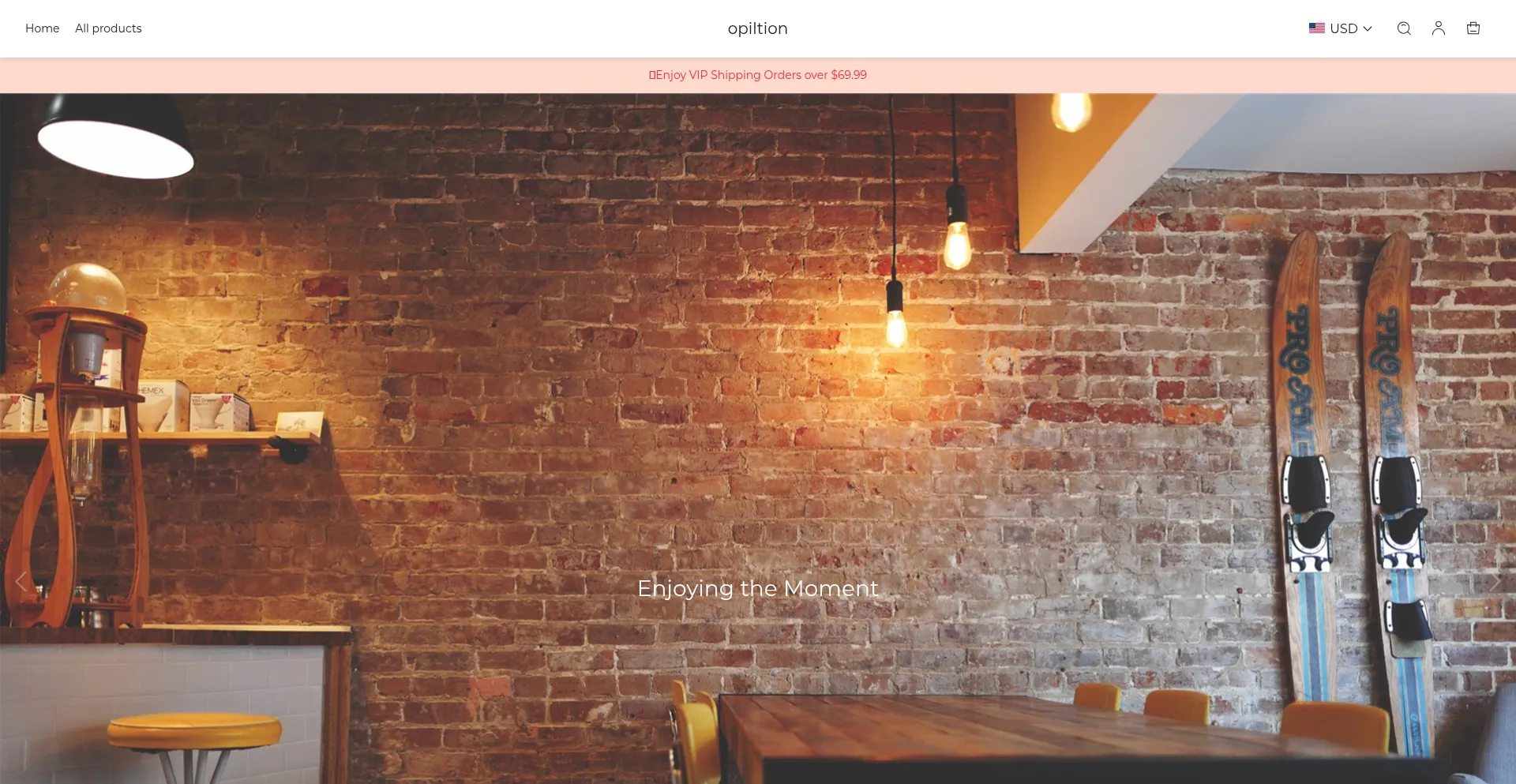Open the All products menu item
The image size is (1516, 784).
pyautogui.click(x=108, y=28)
